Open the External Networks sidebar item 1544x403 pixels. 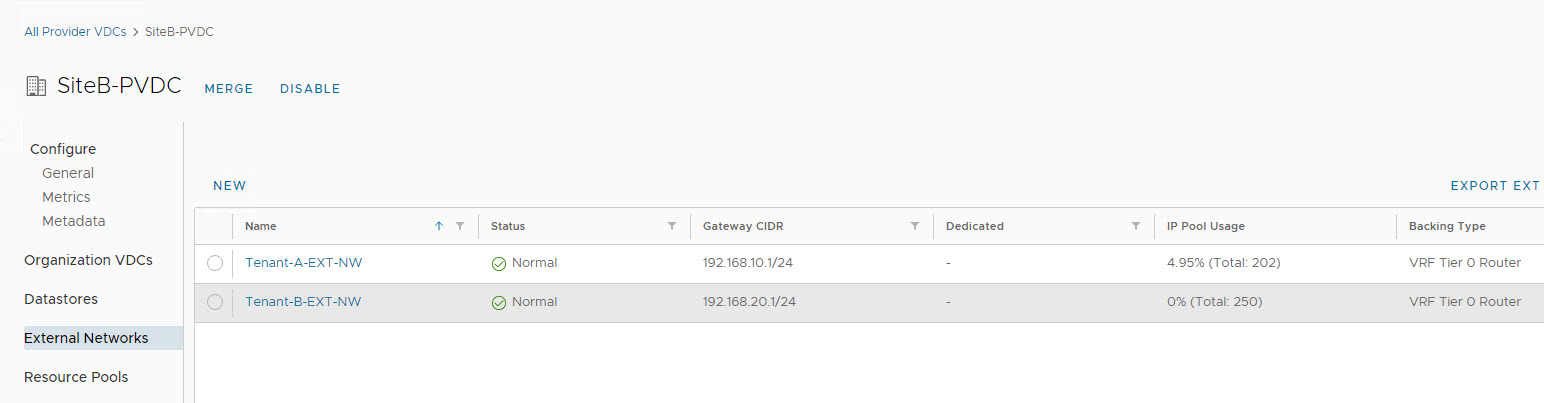click(86, 338)
